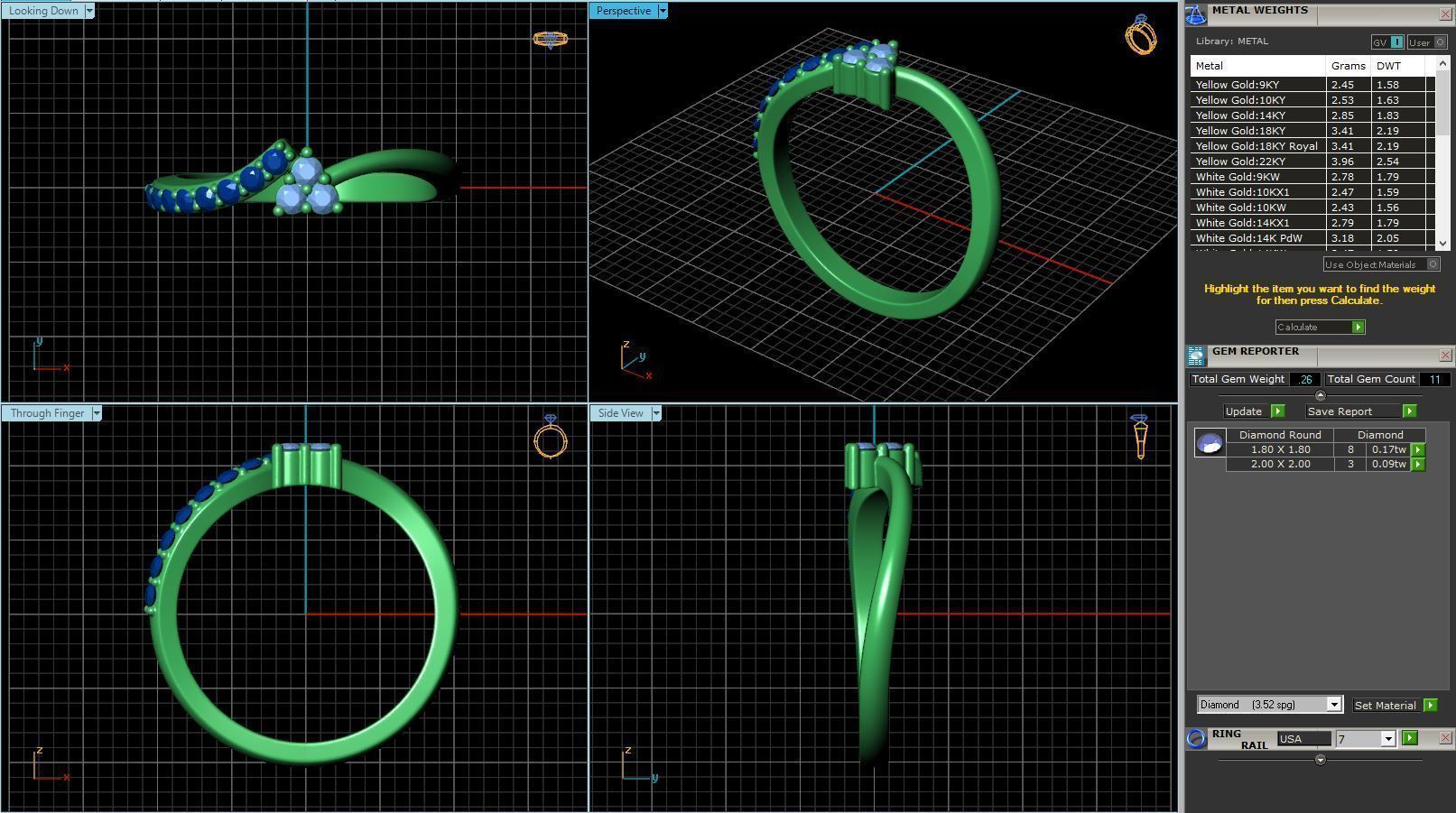The image size is (1456, 813).
Task: Click the Metal column header
Action: [1258, 66]
